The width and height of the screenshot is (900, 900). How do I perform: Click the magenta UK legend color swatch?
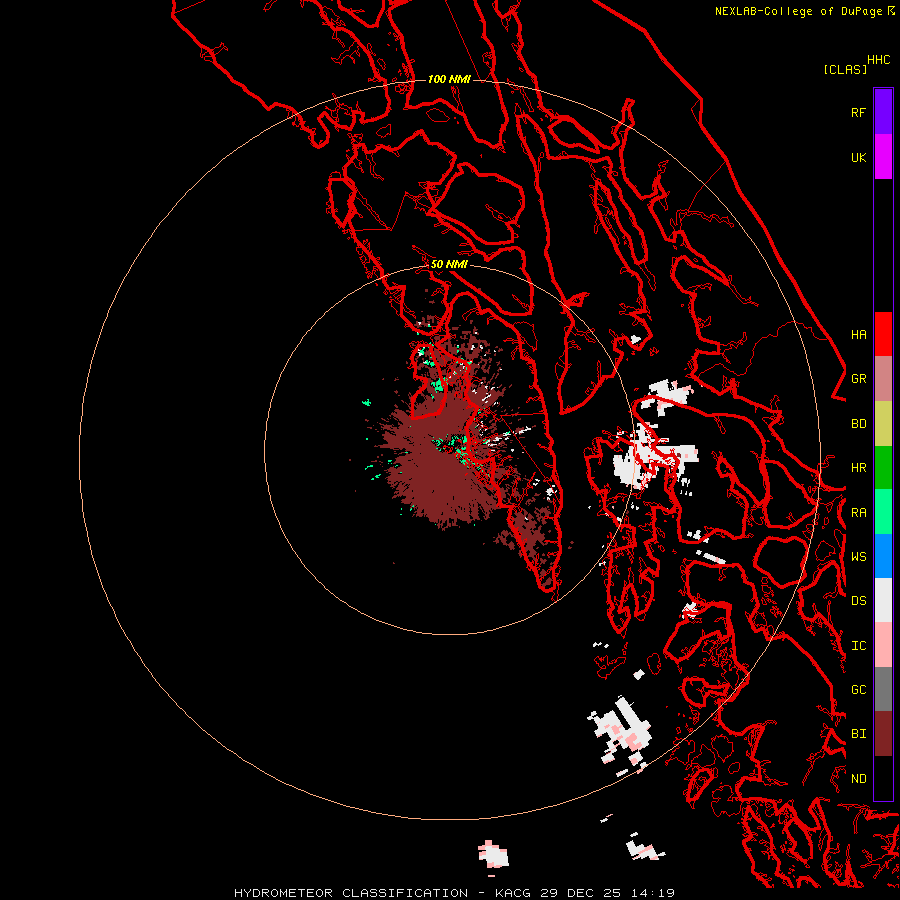(x=883, y=157)
